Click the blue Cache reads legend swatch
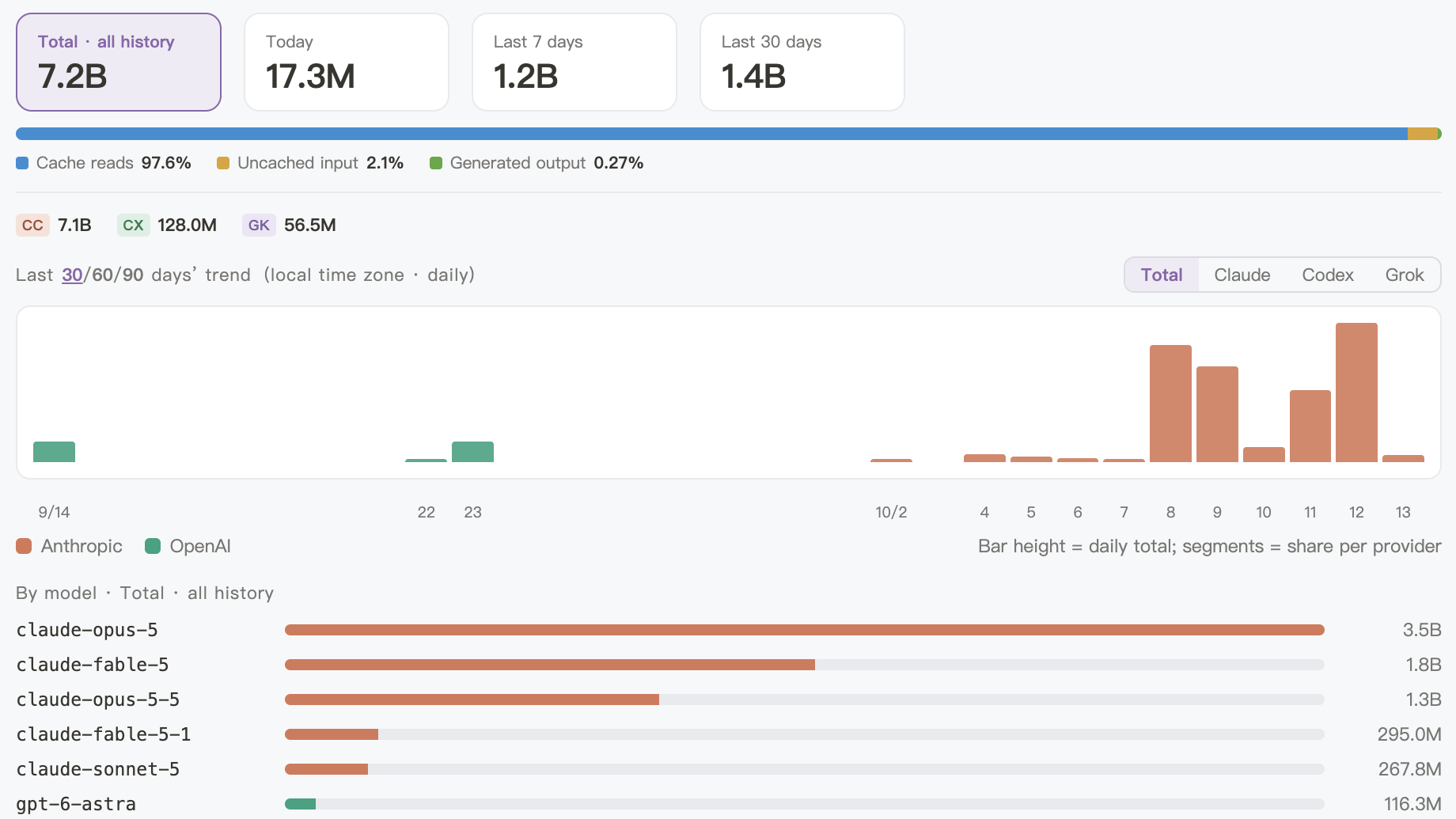This screenshot has width=1456, height=819. tap(22, 163)
